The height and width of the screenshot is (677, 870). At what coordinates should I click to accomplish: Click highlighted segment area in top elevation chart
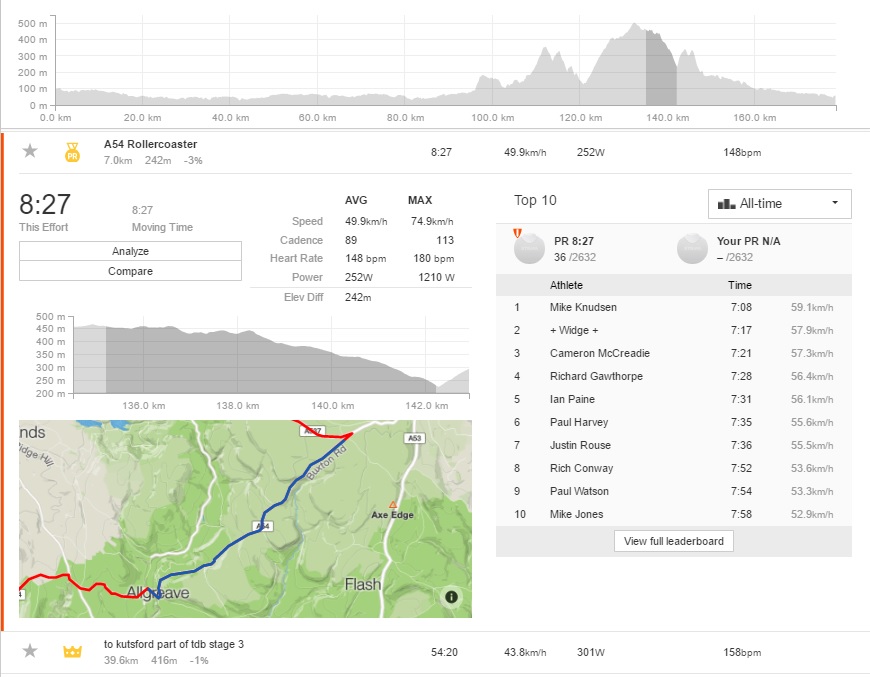661,68
